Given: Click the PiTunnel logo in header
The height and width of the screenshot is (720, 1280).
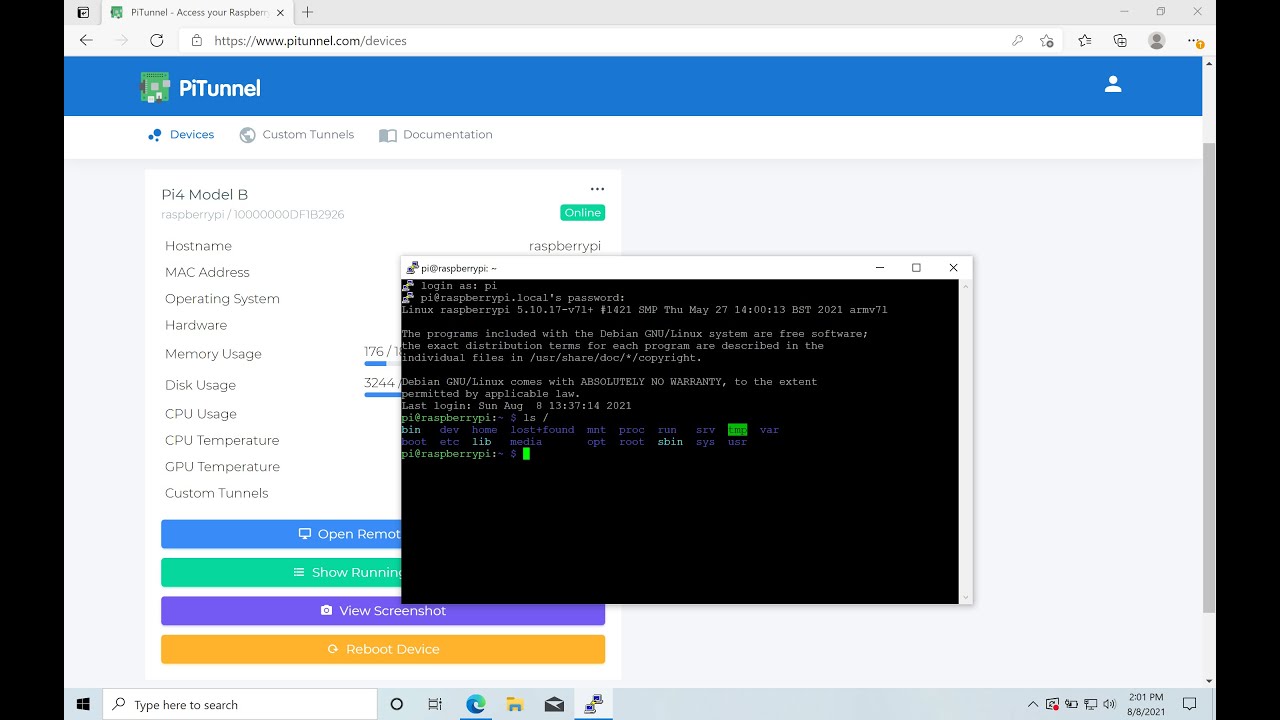Looking at the screenshot, I should click(201, 87).
